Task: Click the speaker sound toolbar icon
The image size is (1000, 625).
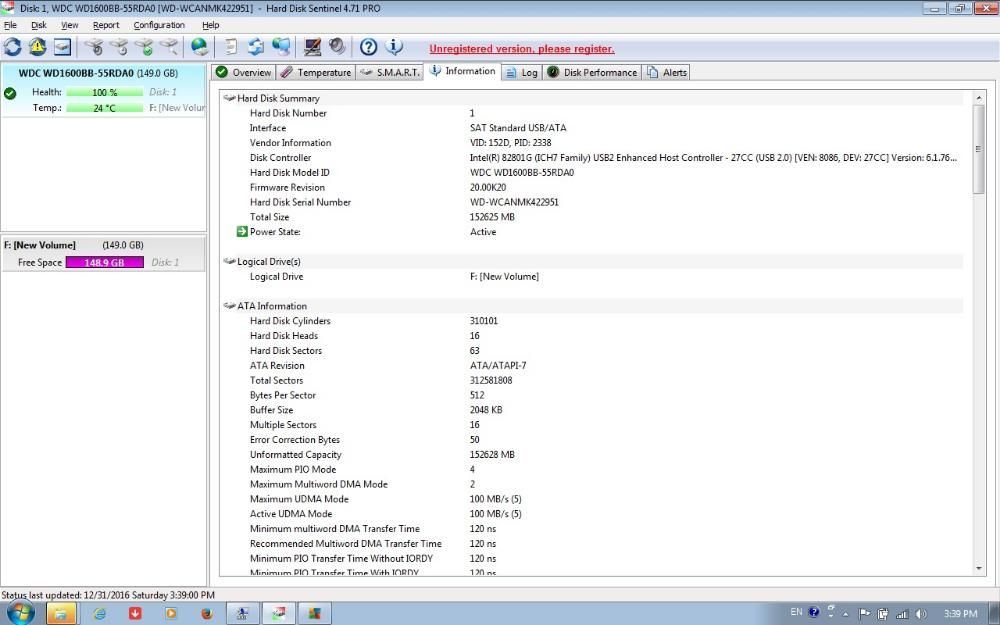Action: tap(337, 47)
